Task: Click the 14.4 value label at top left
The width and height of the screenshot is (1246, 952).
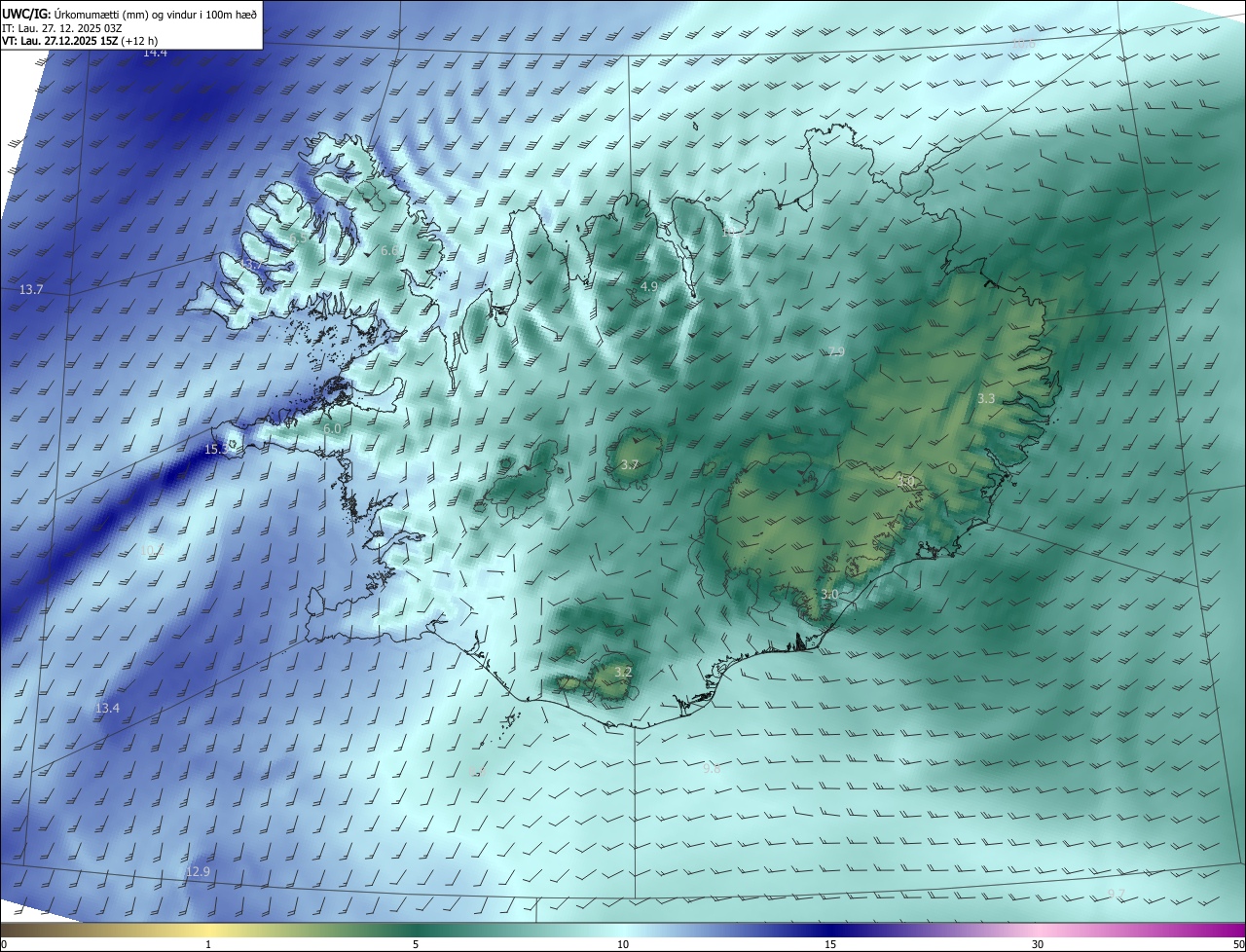Action: click(x=155, y=53)
